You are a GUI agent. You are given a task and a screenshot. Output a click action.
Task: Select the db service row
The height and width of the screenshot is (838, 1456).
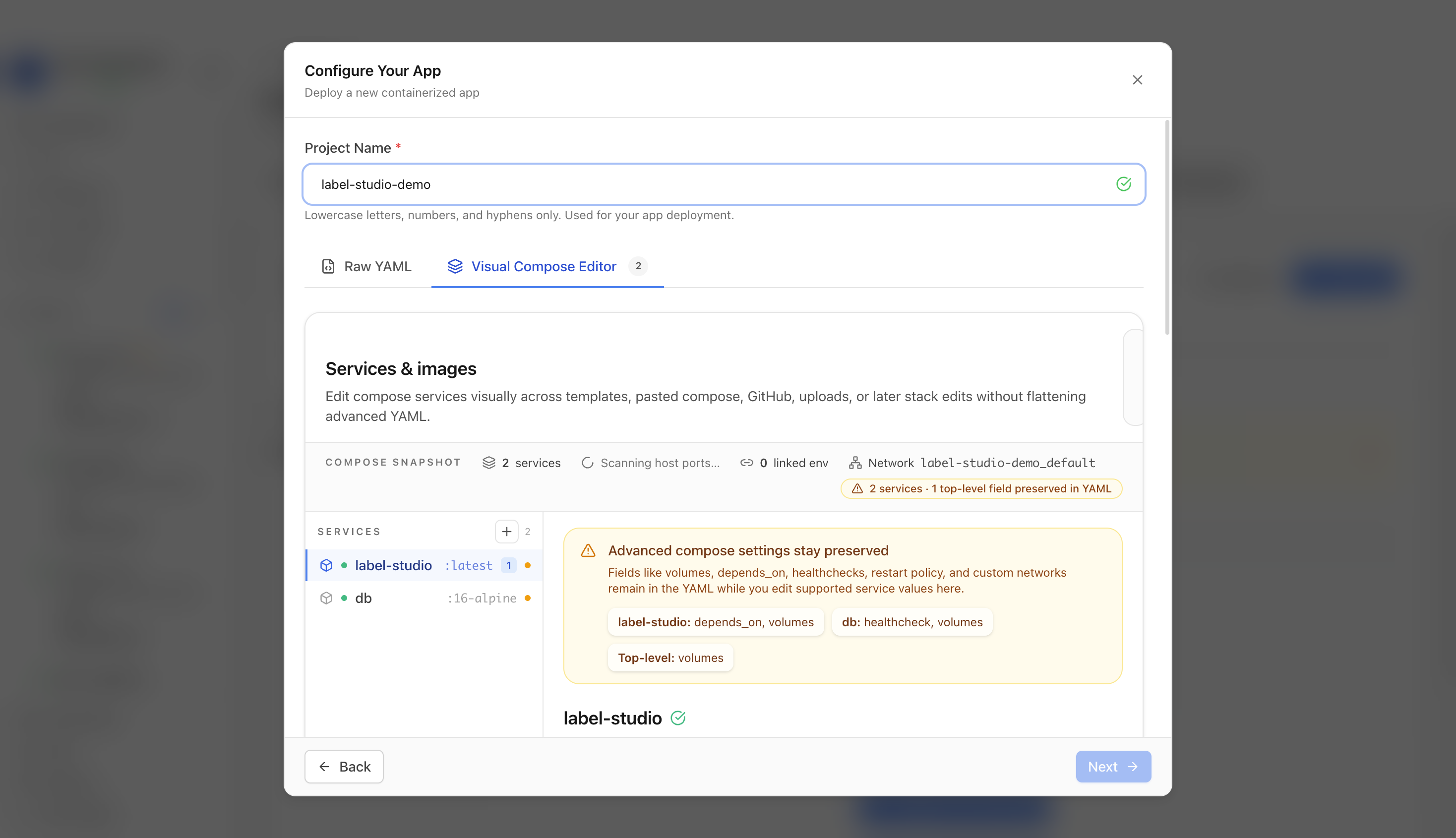point(424,598)
